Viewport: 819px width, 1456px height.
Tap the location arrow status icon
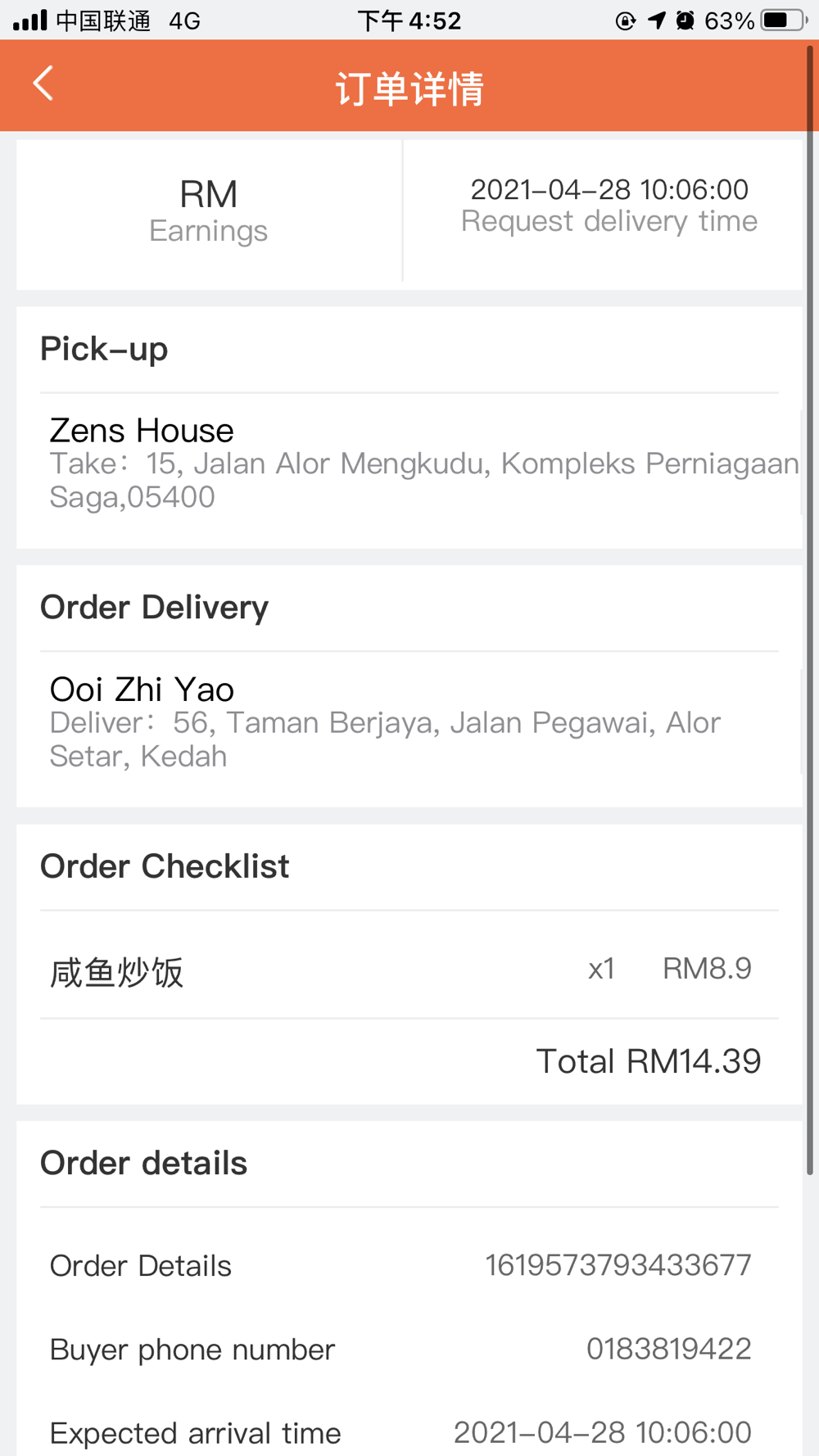click(657, 20)
